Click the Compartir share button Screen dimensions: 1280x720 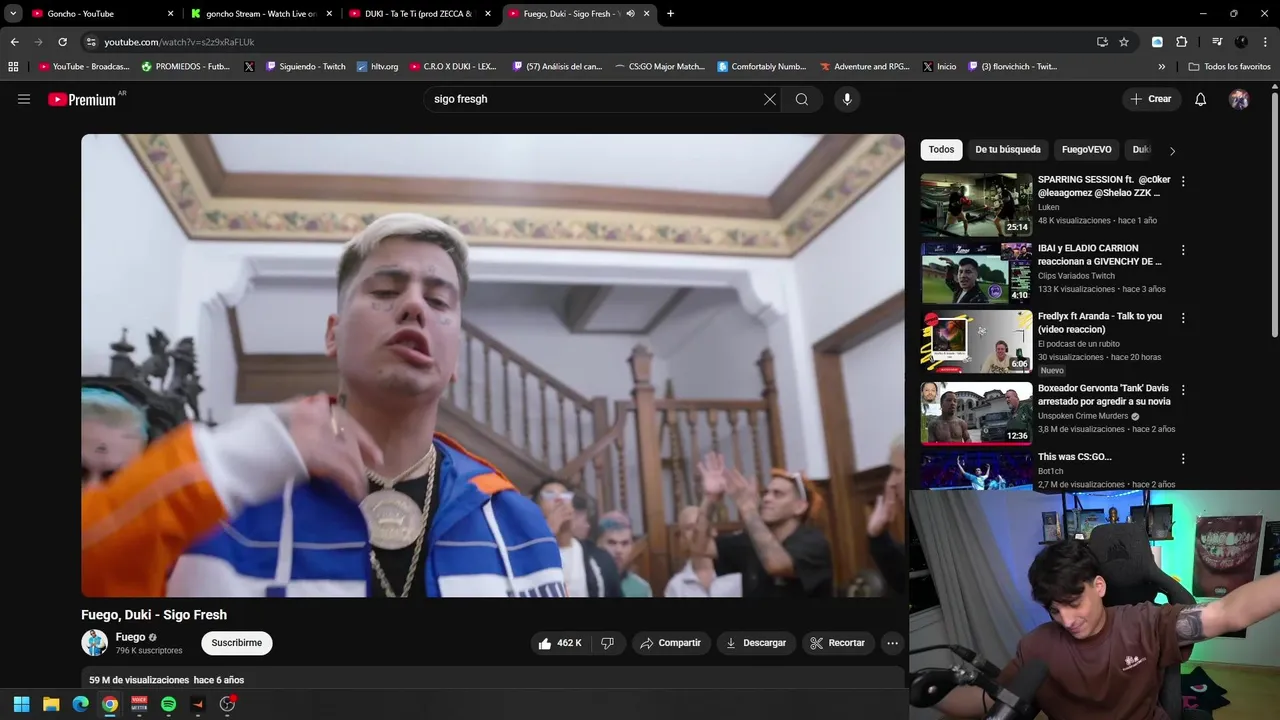pos(671,643)
